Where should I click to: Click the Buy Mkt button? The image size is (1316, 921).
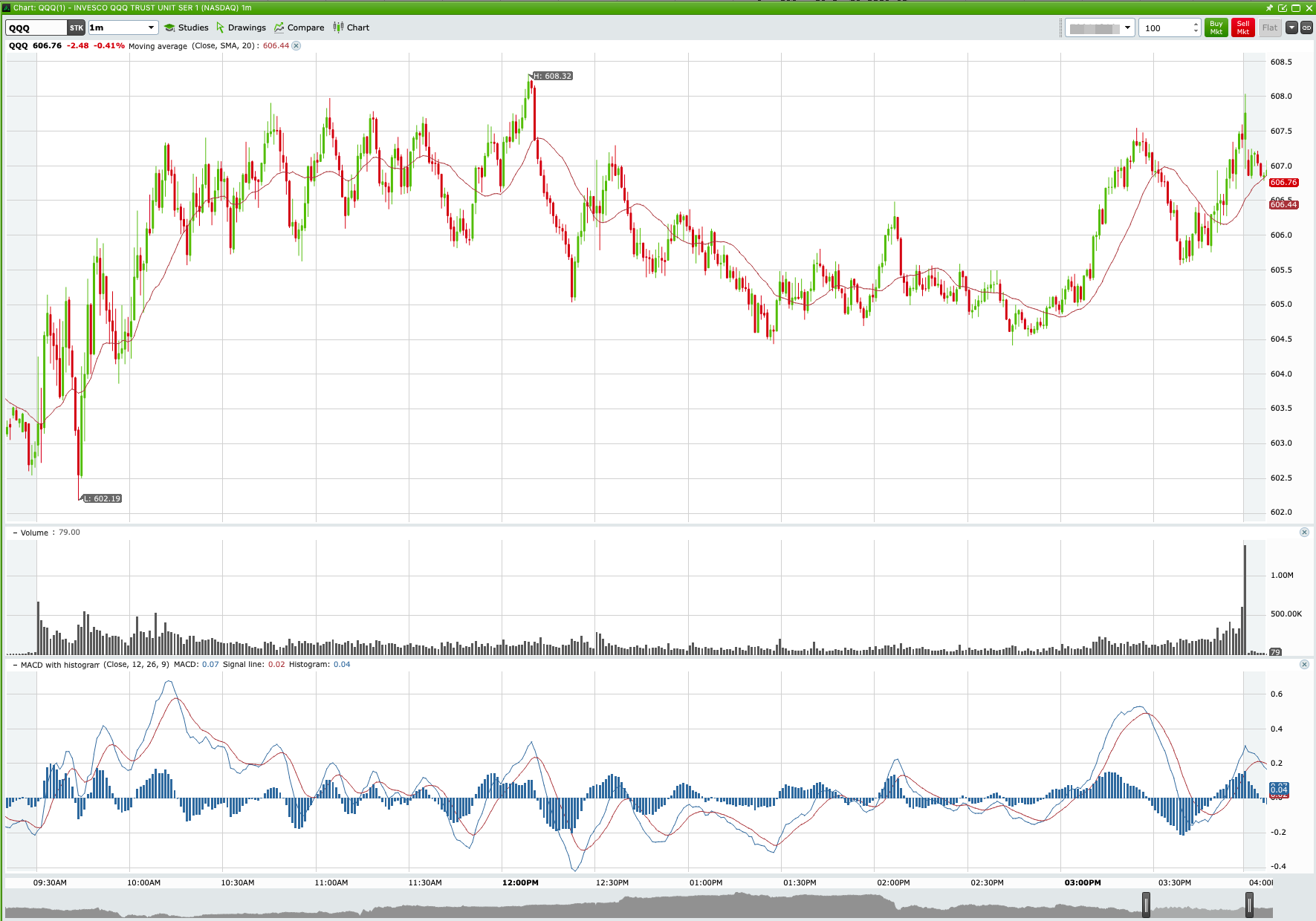click(1216, 27)
